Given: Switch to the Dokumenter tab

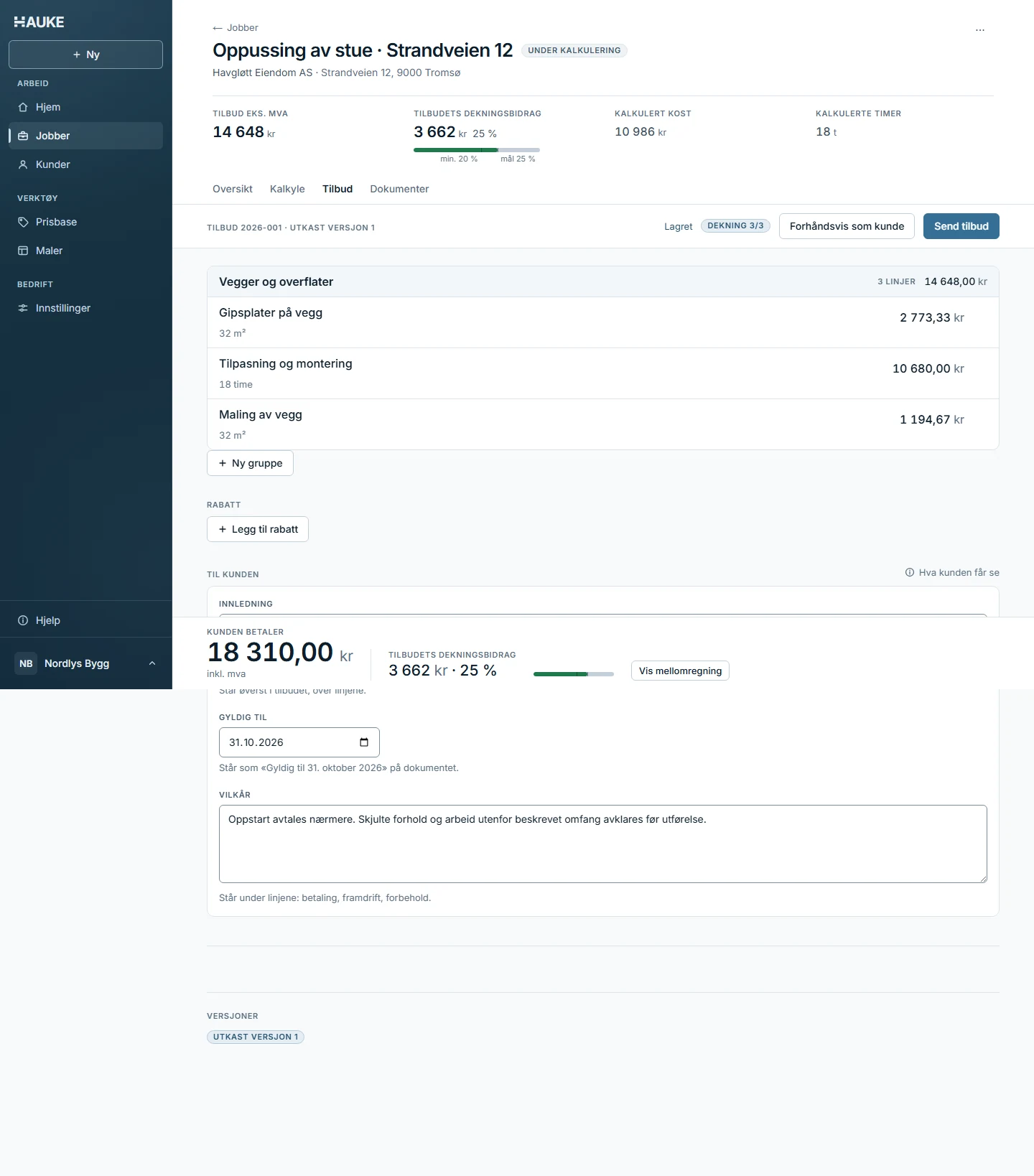Looking at the screenshot, I should 399,189.
